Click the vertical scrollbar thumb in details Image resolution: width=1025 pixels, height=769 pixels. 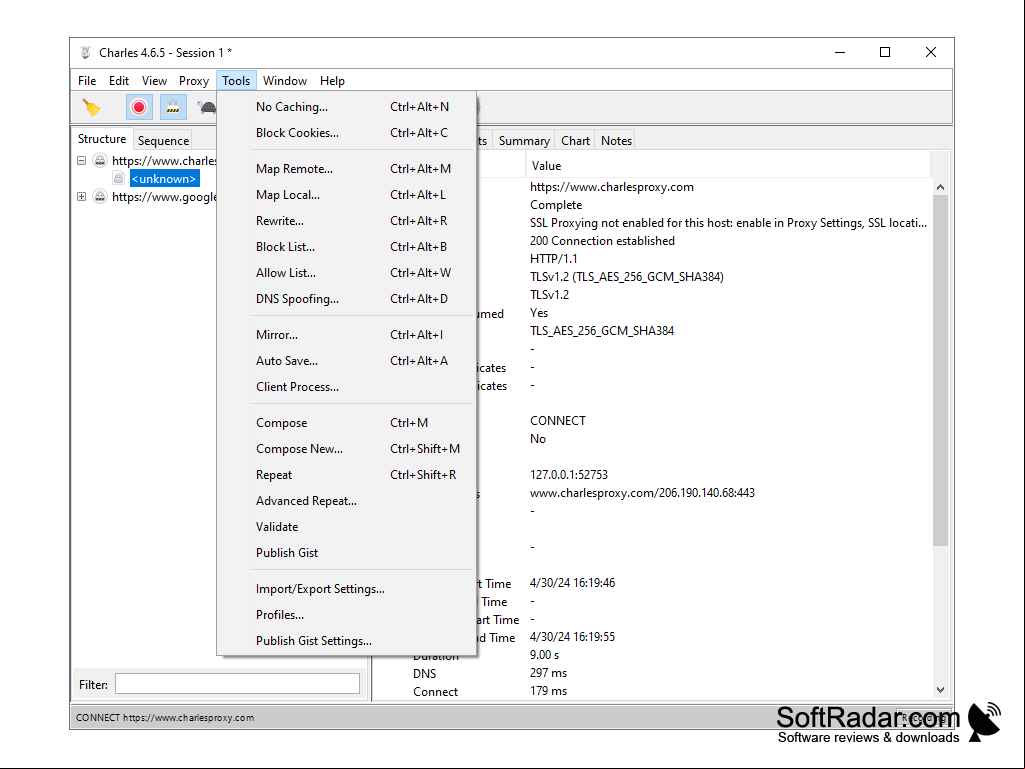pos(940,370)
